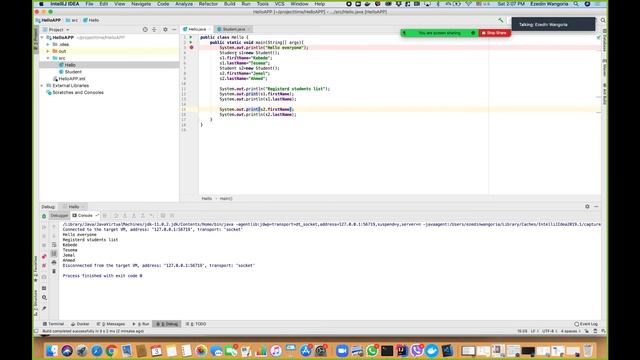This screenshot has height=360, width=640.
Task: Select Student class in project tree
Action: pos(73,72)
